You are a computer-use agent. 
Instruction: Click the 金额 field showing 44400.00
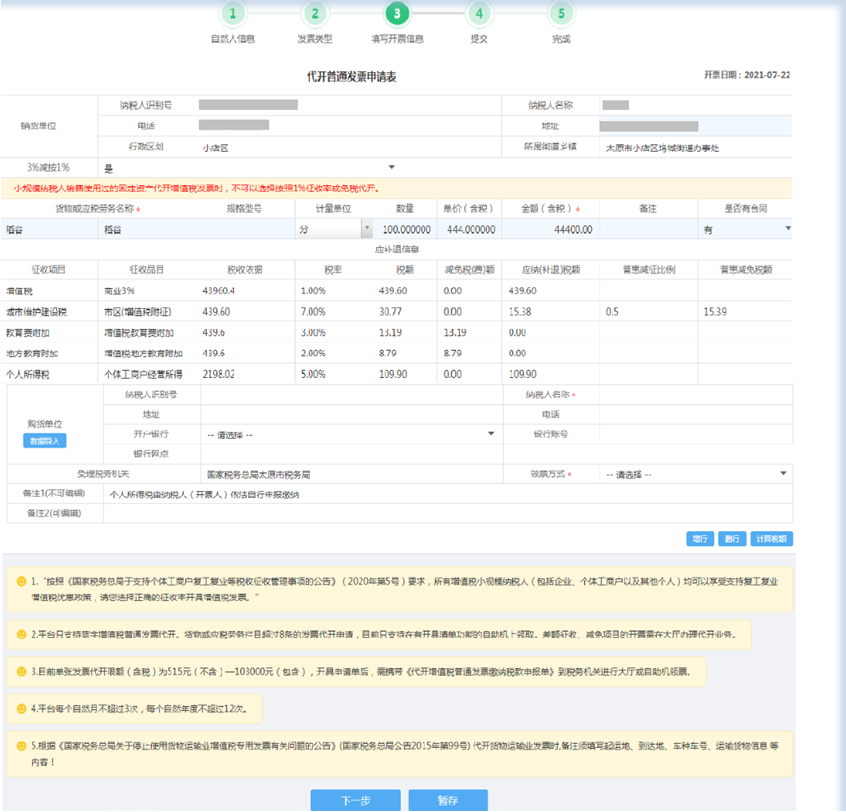click(x=550, y=229)
